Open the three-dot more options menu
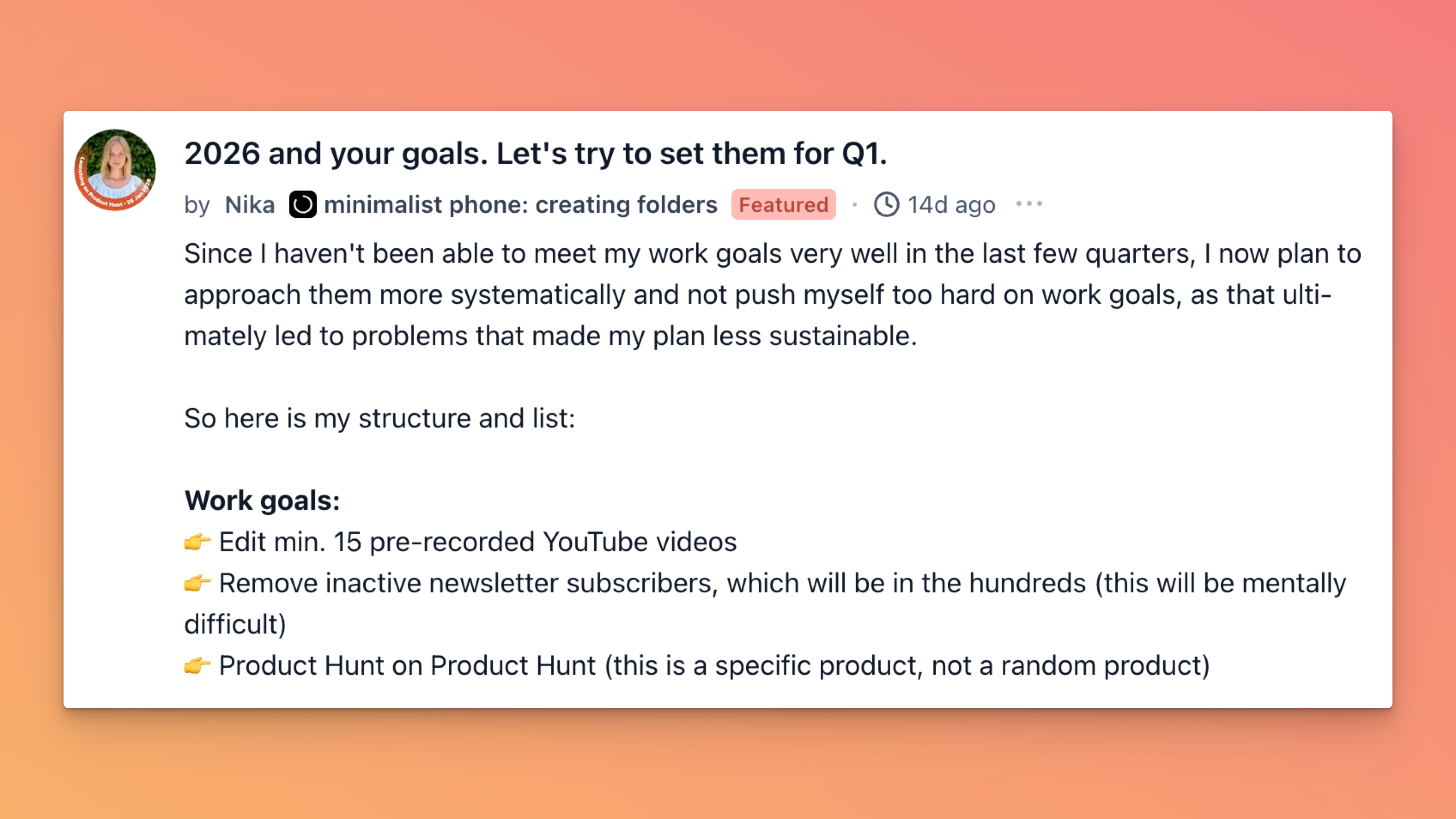The image size is (1456, 819). point(1029,204)
